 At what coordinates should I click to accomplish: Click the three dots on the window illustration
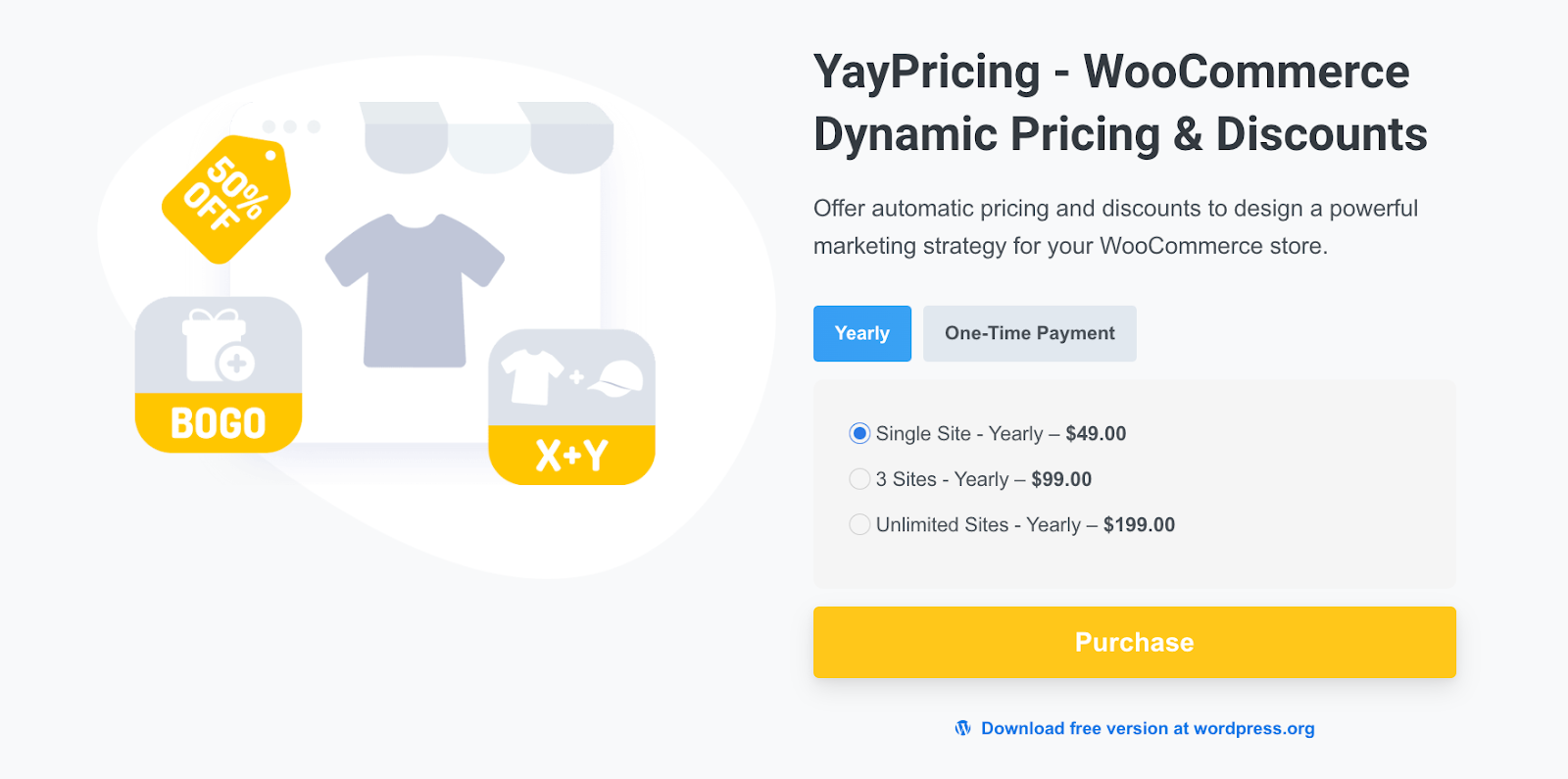tap(289, 125)
